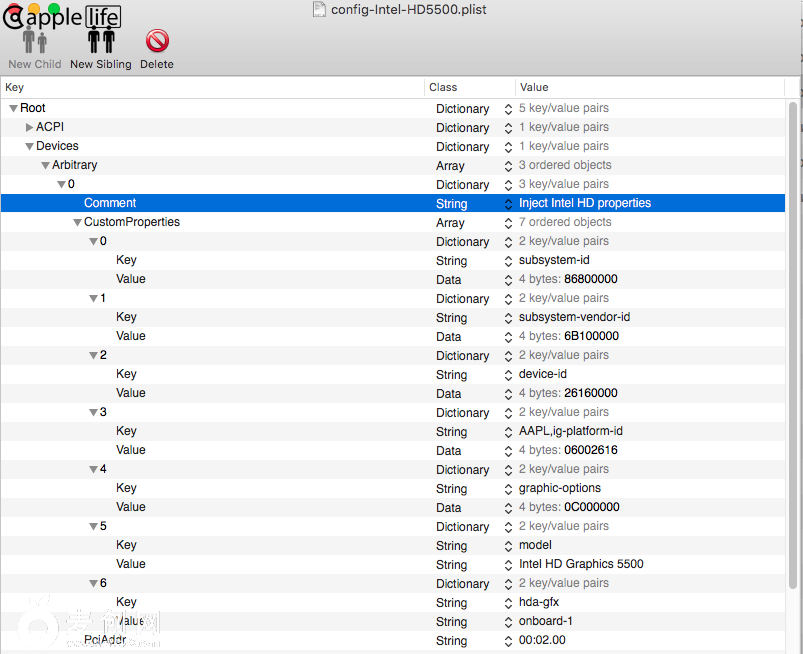Expand the ACPI tree node
803x654 pixels.
click(29, 127)
